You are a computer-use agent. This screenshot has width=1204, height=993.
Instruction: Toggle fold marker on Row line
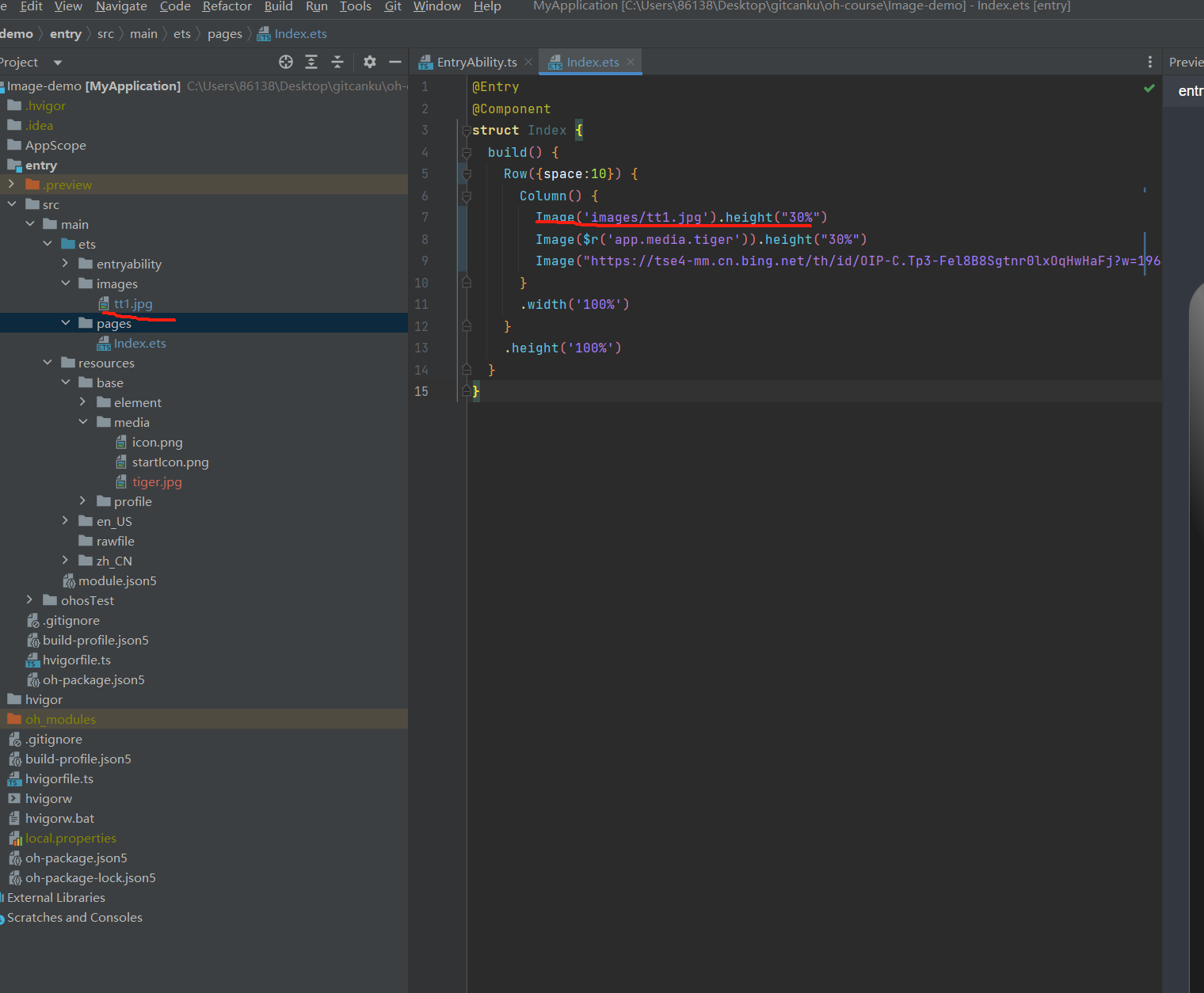[x=467, y=174]
